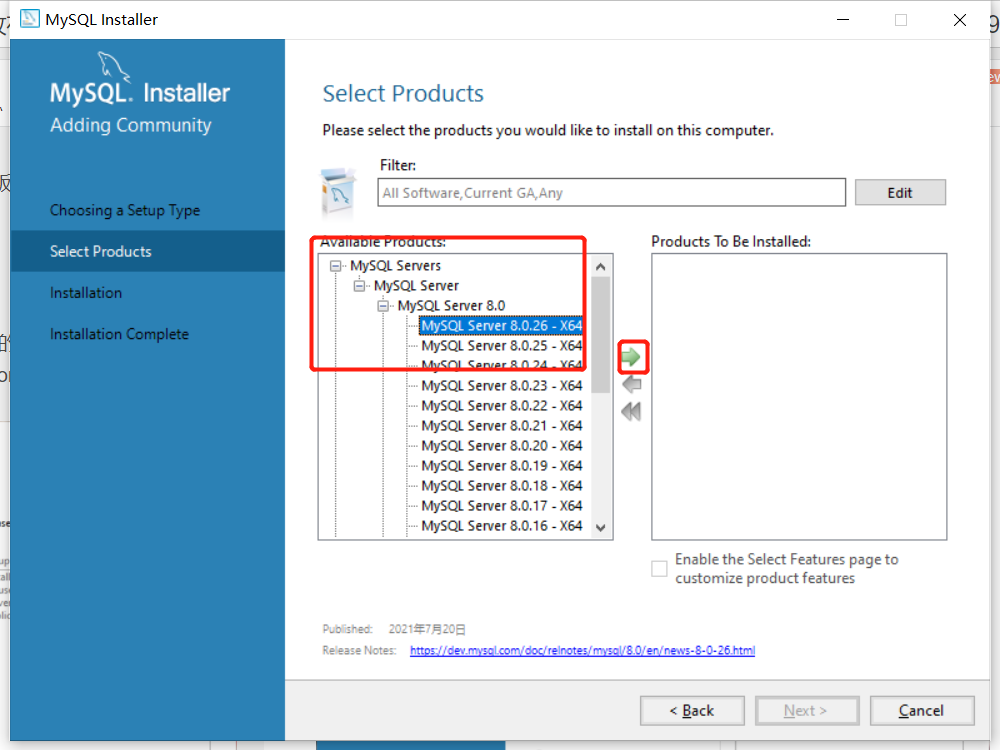Select MySQL Server 8.0.16 - X64

[501, 526]
